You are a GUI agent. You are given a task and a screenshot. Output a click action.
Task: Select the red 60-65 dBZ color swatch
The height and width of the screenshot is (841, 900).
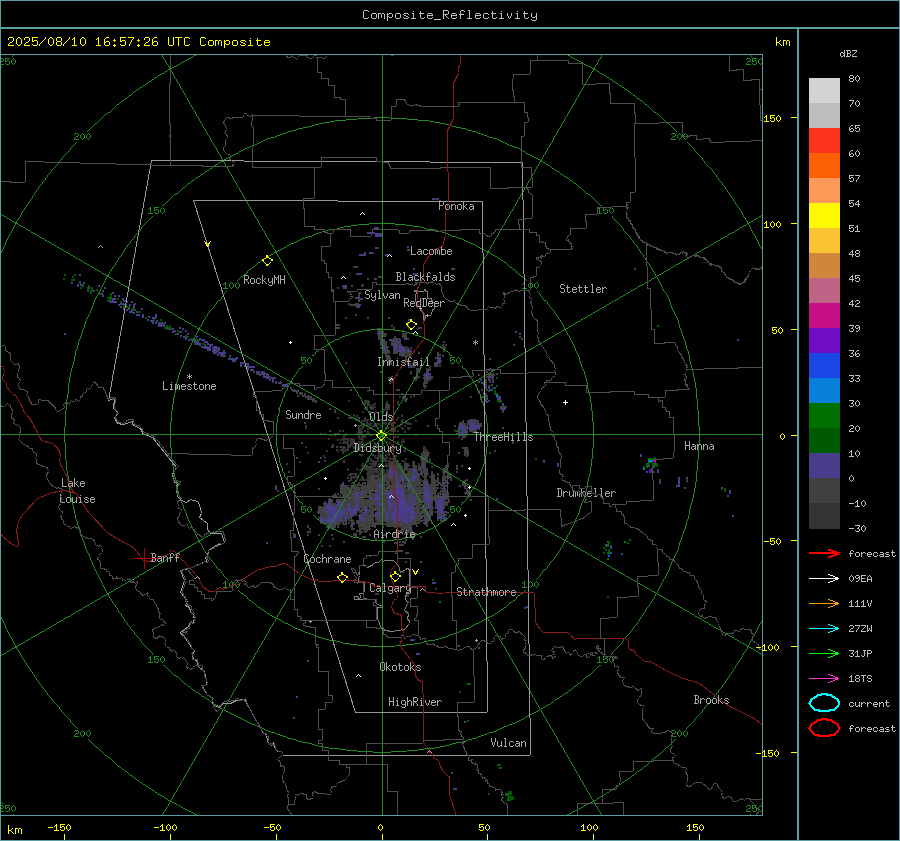click(824, 141)
